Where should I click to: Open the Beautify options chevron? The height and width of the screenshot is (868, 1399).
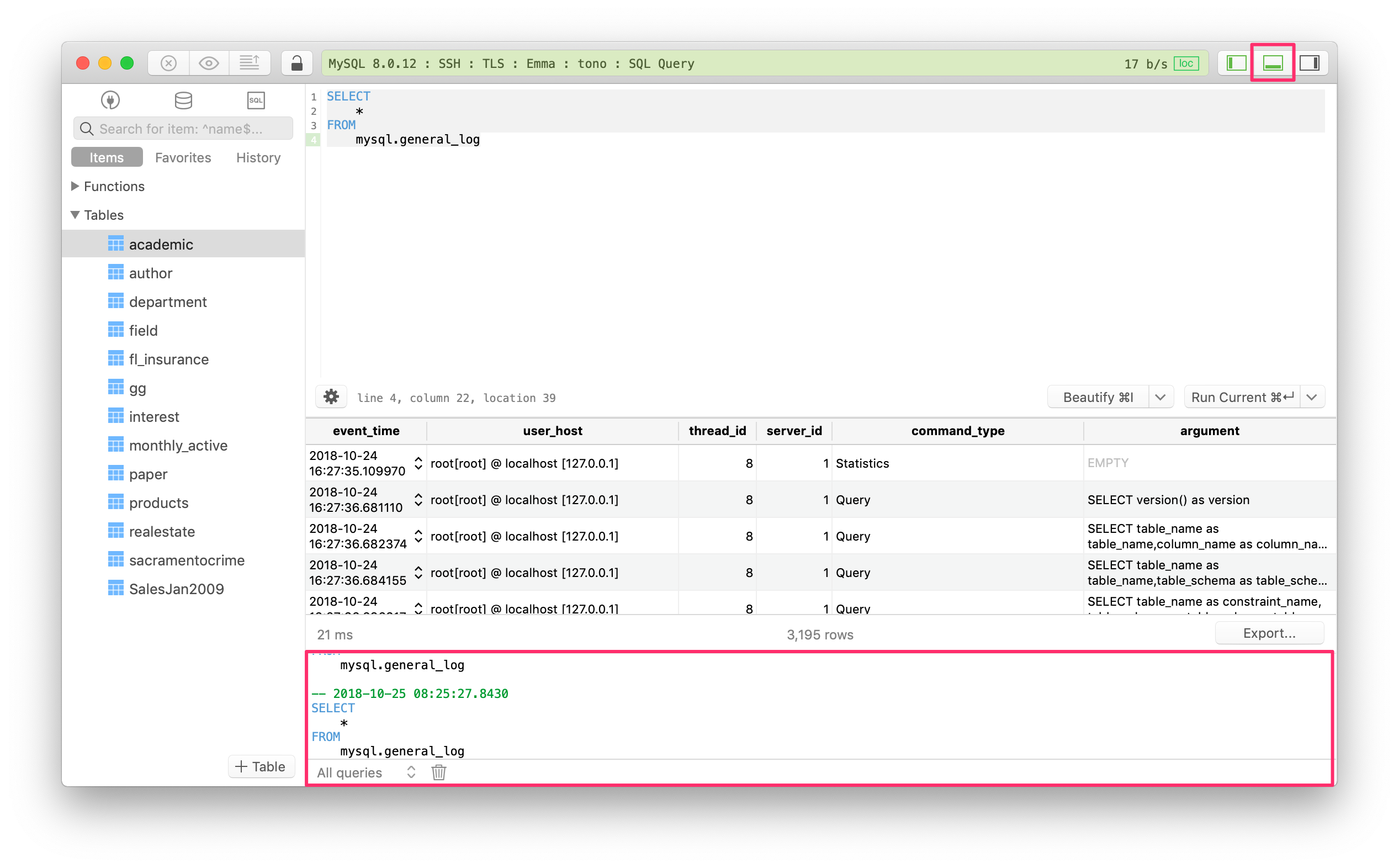pos(1162,396)
